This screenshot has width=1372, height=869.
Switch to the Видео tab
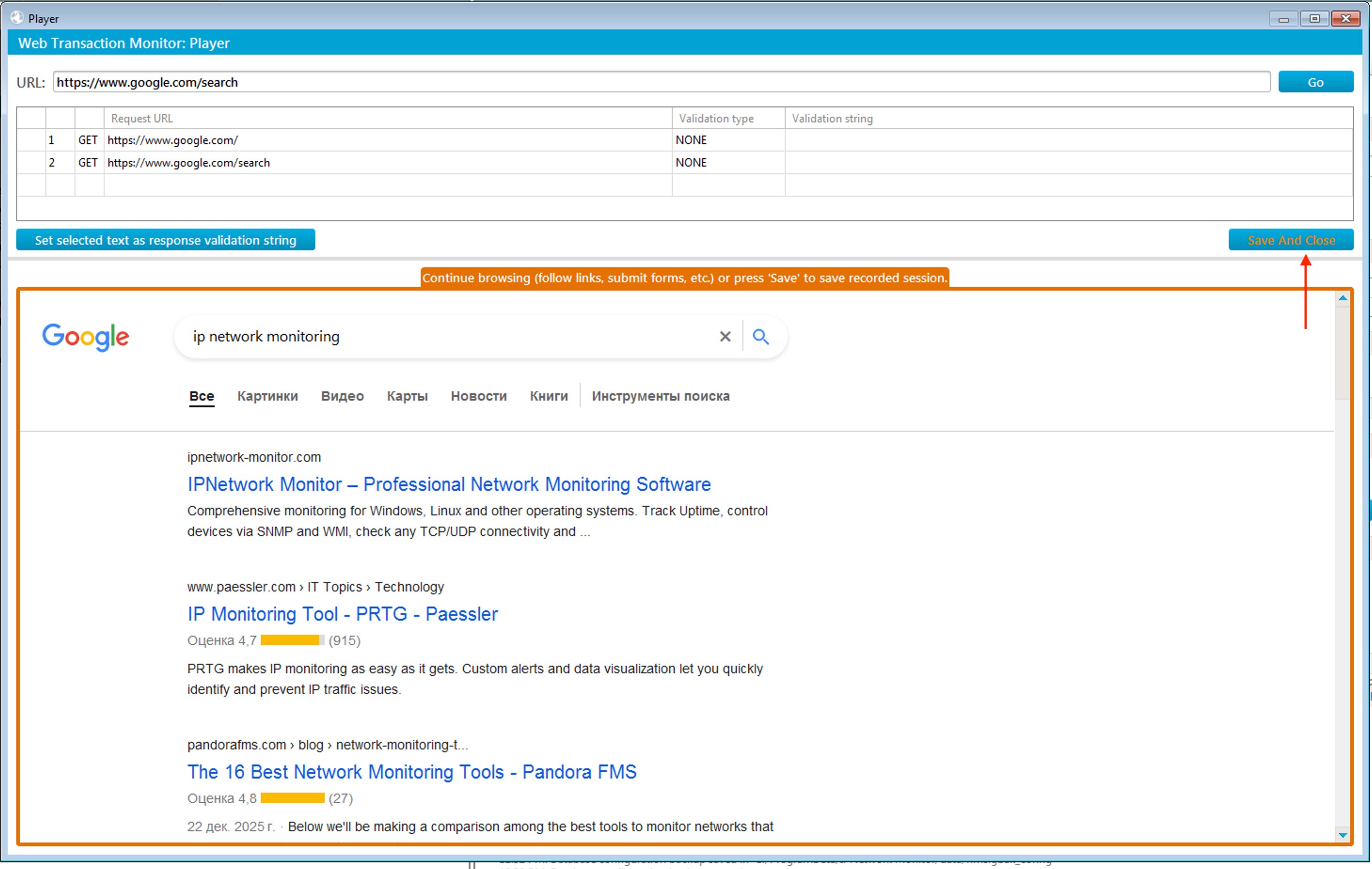[343, 396]
